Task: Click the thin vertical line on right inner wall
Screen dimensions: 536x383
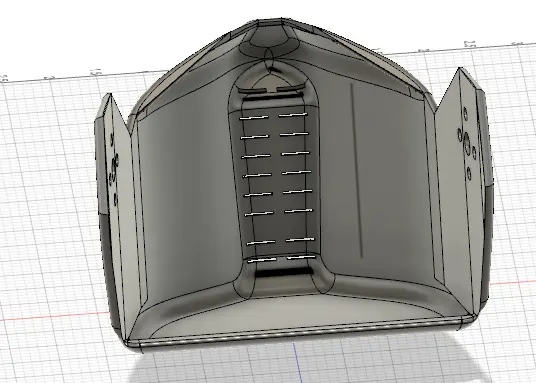Action: [x=356, y=170]
